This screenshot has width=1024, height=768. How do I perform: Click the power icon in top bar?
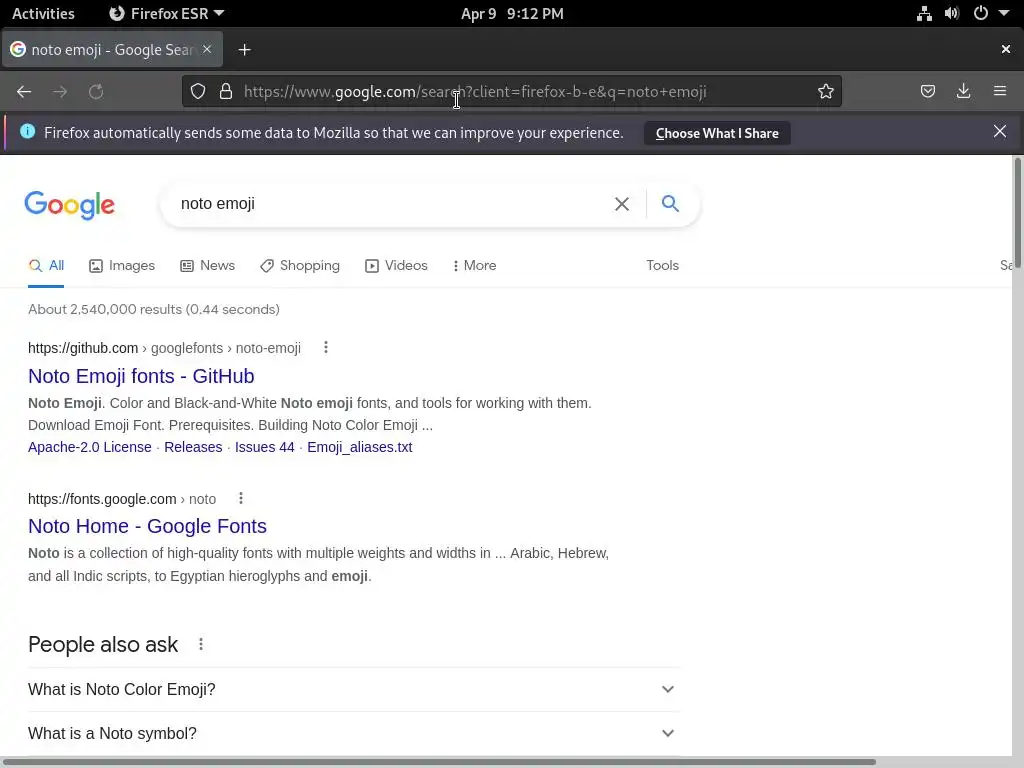980,13
